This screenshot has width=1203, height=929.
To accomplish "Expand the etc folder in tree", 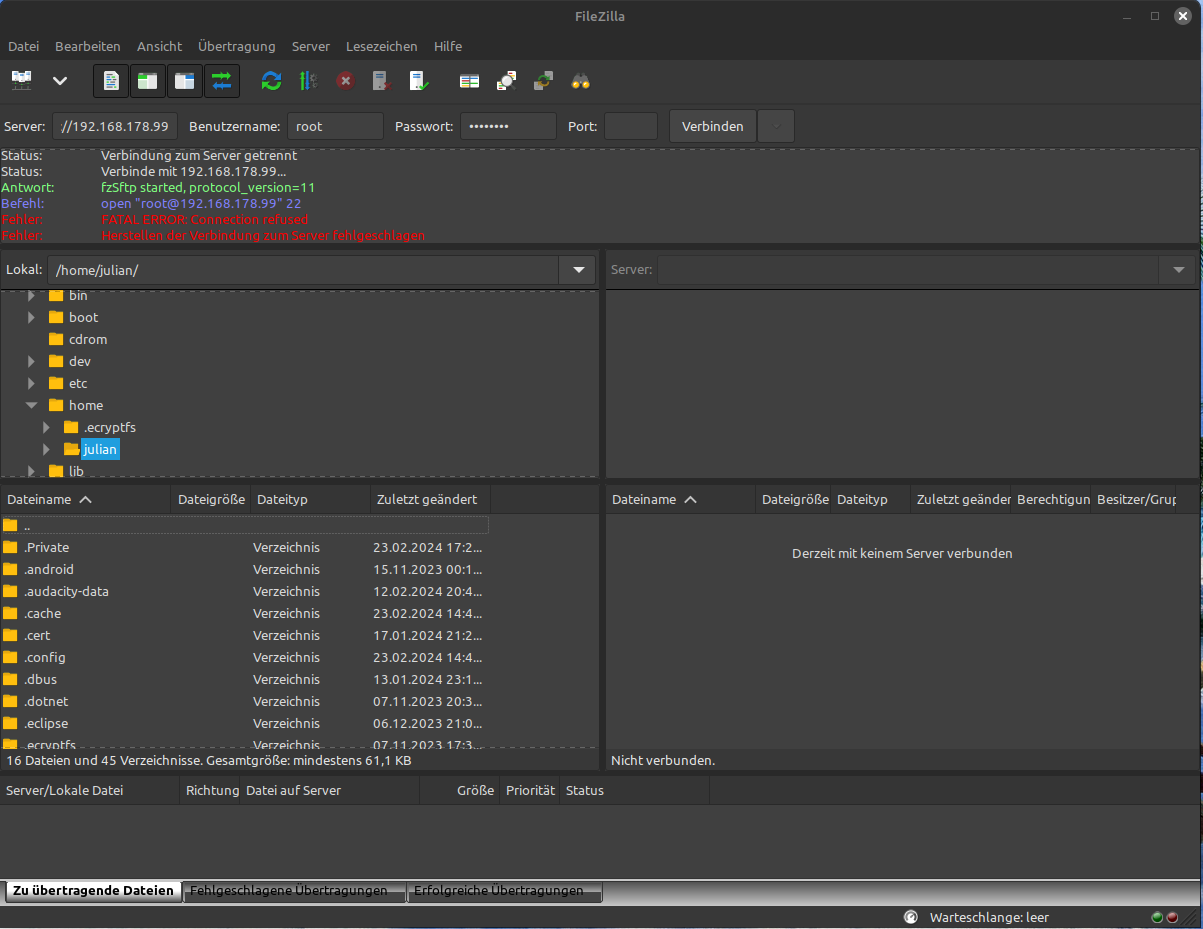I will coord(31,383).
